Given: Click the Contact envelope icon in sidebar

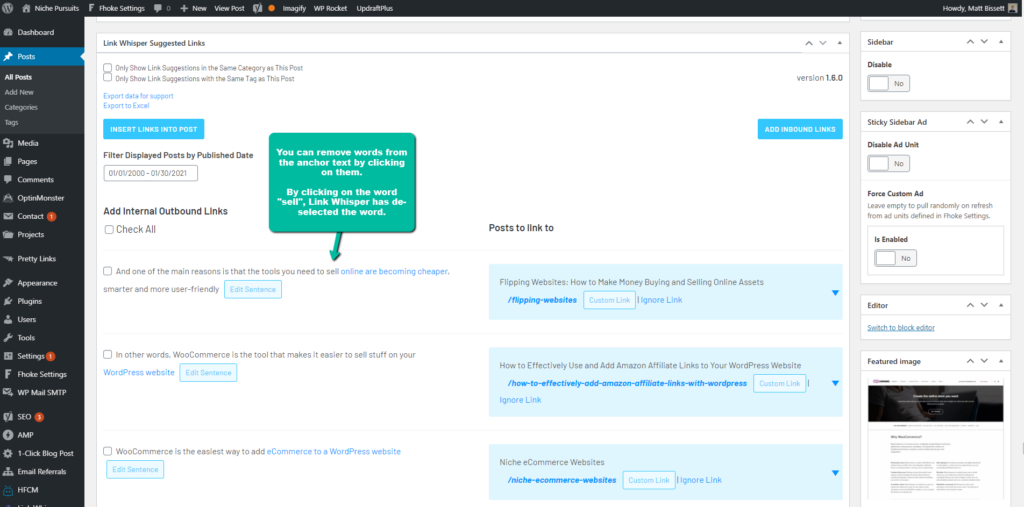Looking at the screenshot, I should [x=8, y=216].
